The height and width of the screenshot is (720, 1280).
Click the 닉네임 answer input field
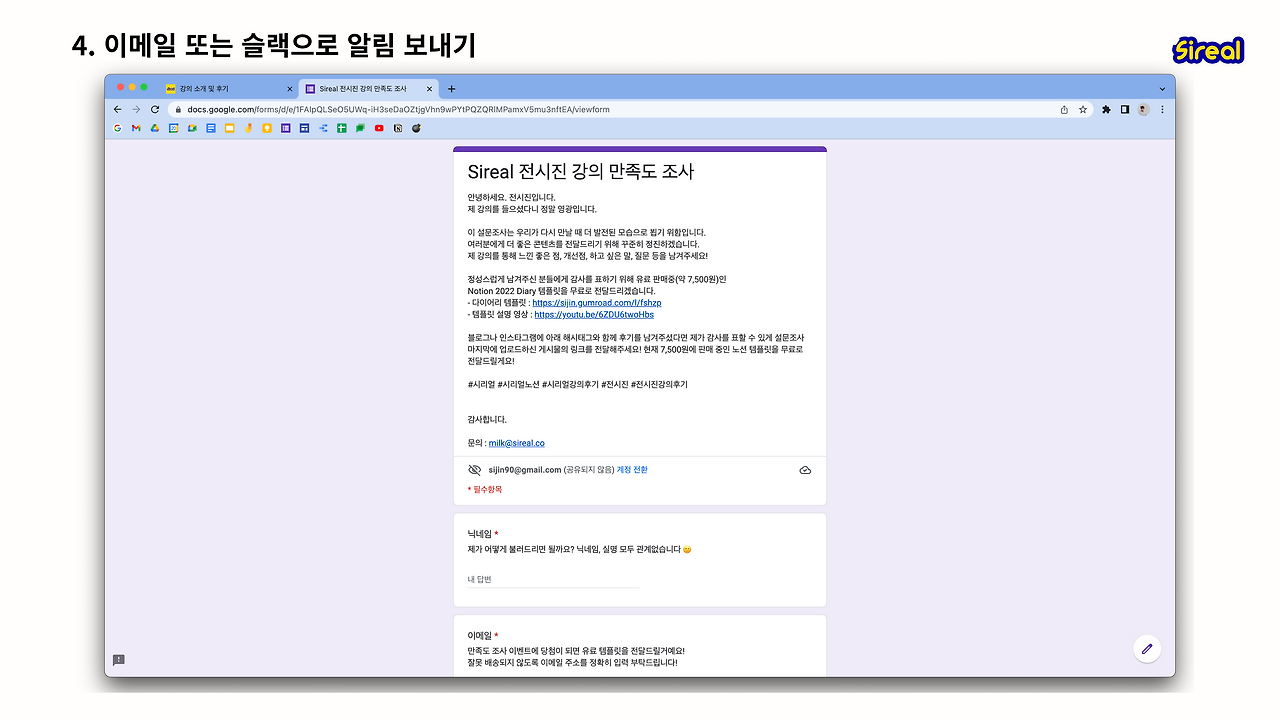pyautogui.click(x=553, y=580)
